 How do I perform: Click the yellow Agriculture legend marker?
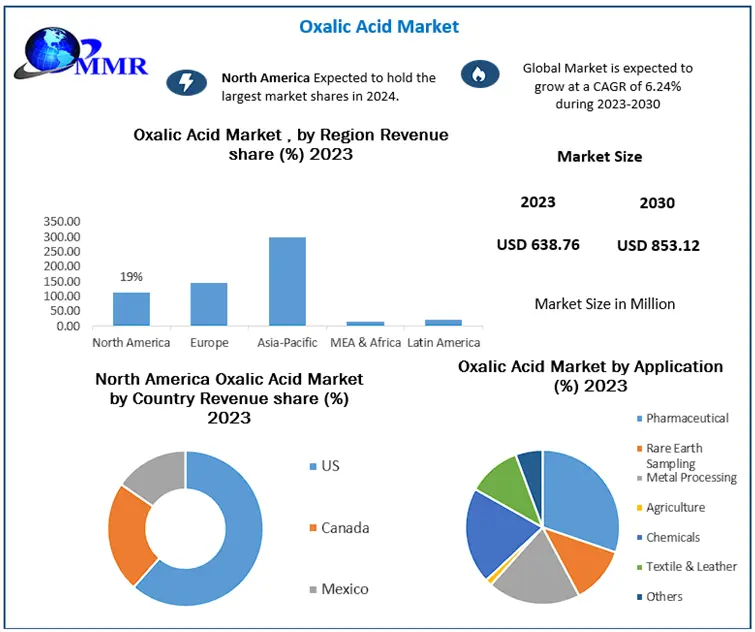point(637,508)
